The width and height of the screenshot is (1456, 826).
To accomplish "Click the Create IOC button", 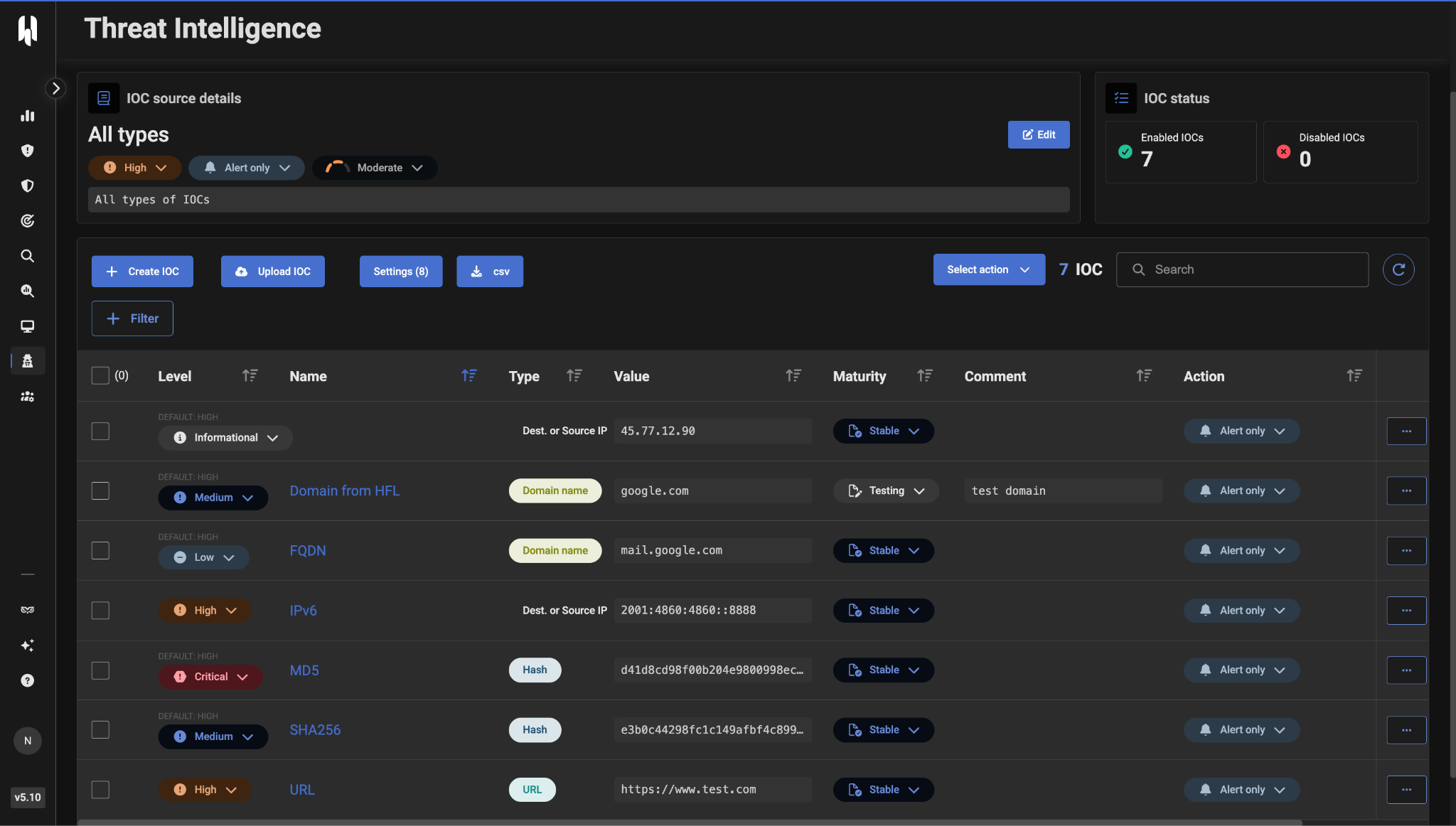I will point(142,272).
